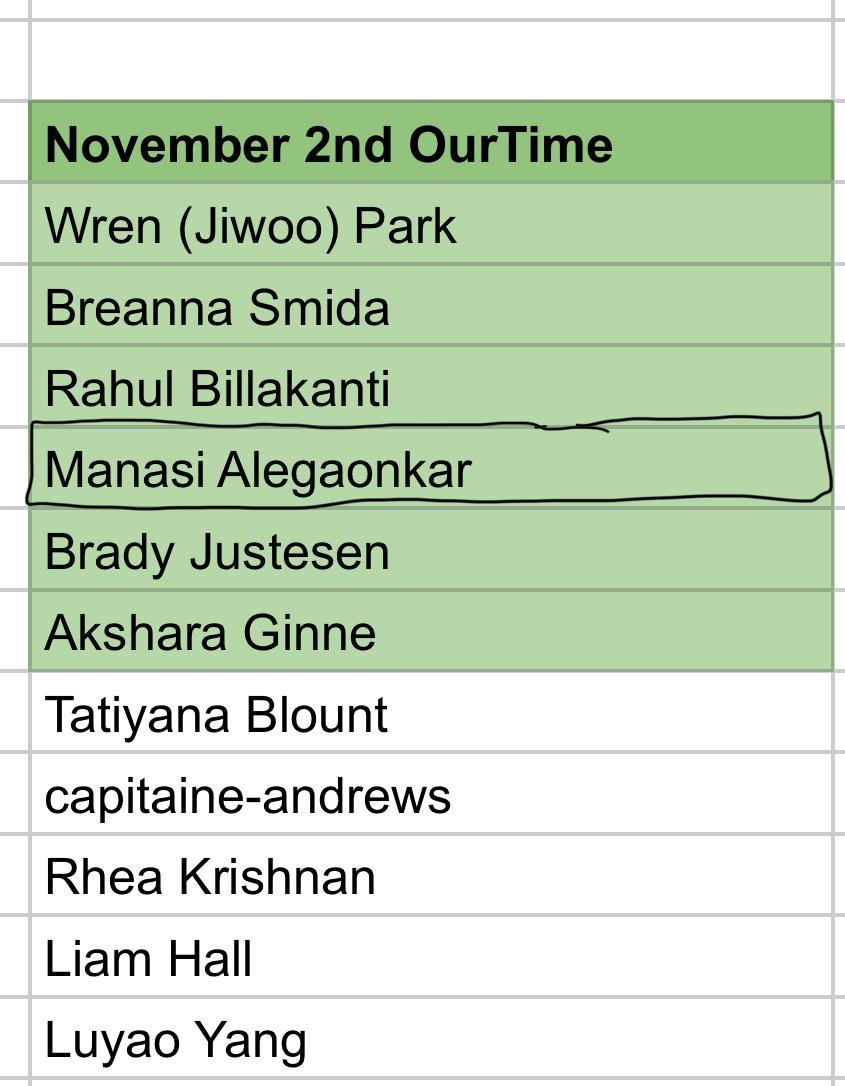The height and width of the screenshot is (1086, 845).
Task: Click empty cell left of Rhea Krishnan
Action: (x=14, y=876)
